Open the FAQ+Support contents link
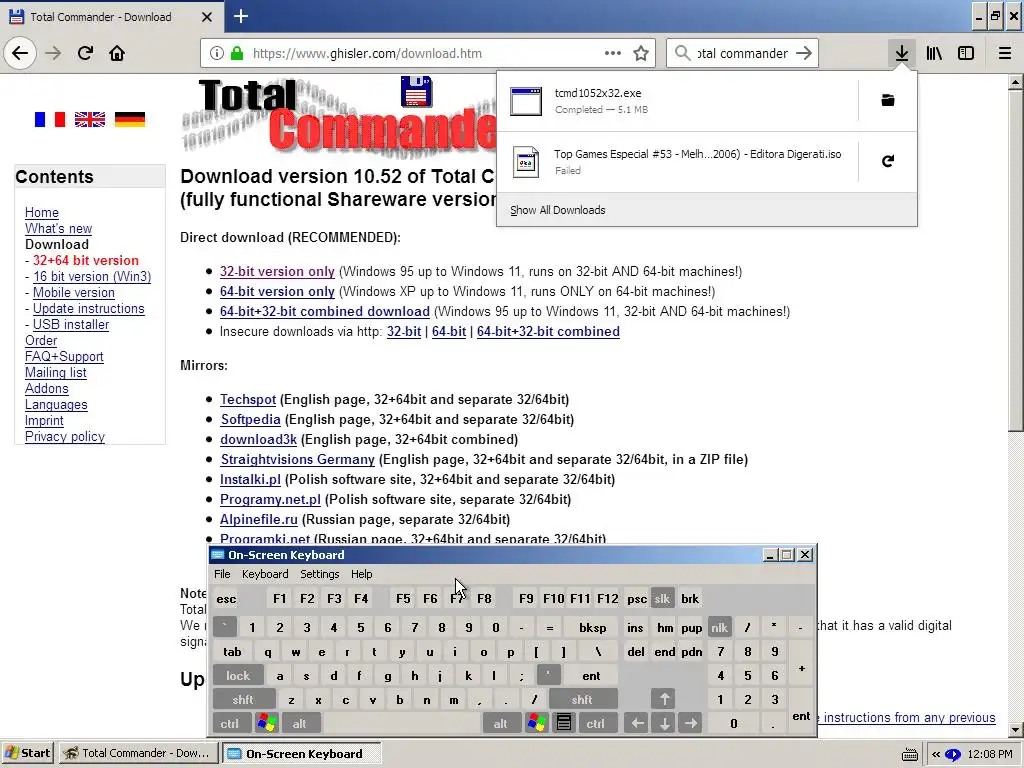This screenshot has width=1024, height=768. (64, 357)
